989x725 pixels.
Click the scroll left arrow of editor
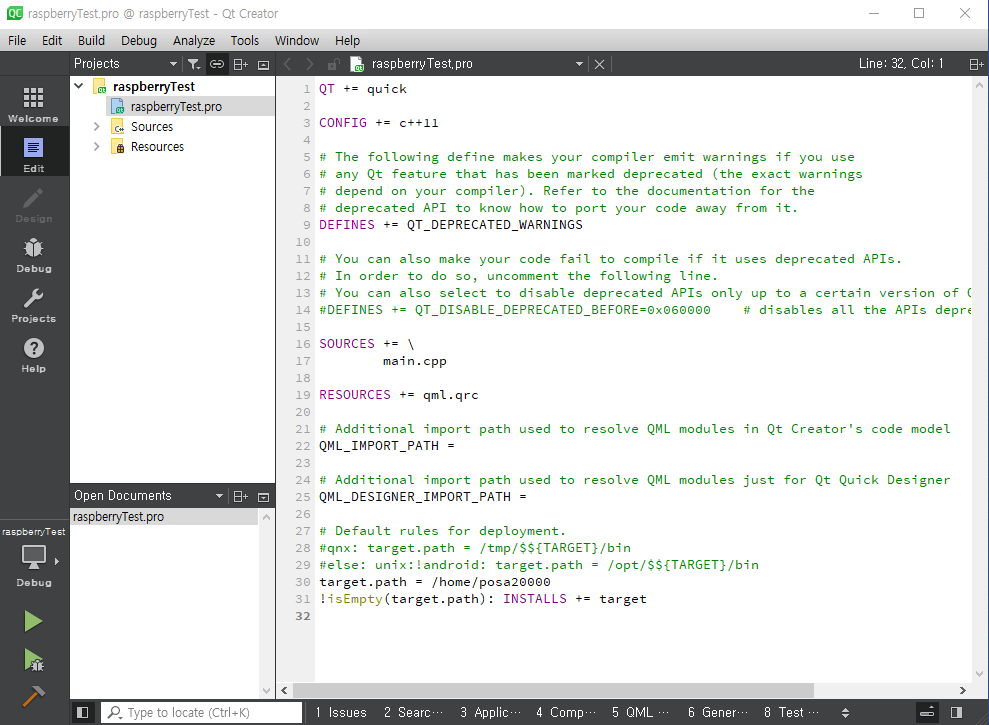[284, 690]
